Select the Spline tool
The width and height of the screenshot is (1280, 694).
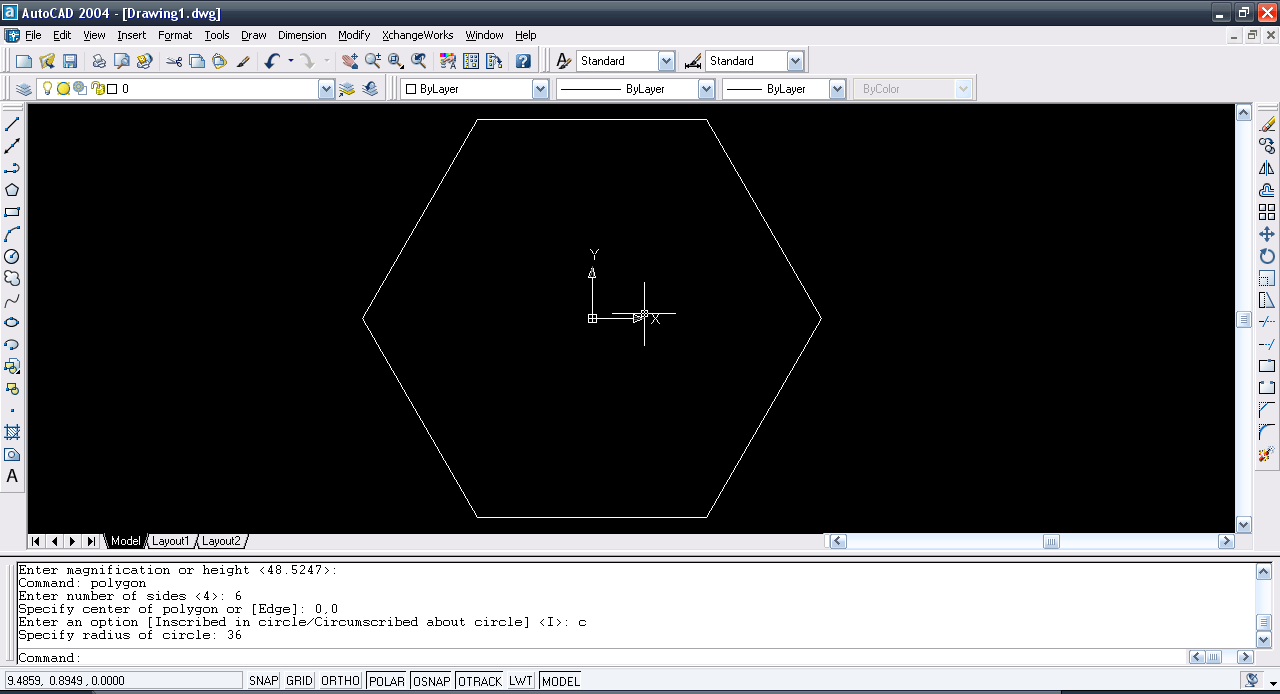coord(12,300)
